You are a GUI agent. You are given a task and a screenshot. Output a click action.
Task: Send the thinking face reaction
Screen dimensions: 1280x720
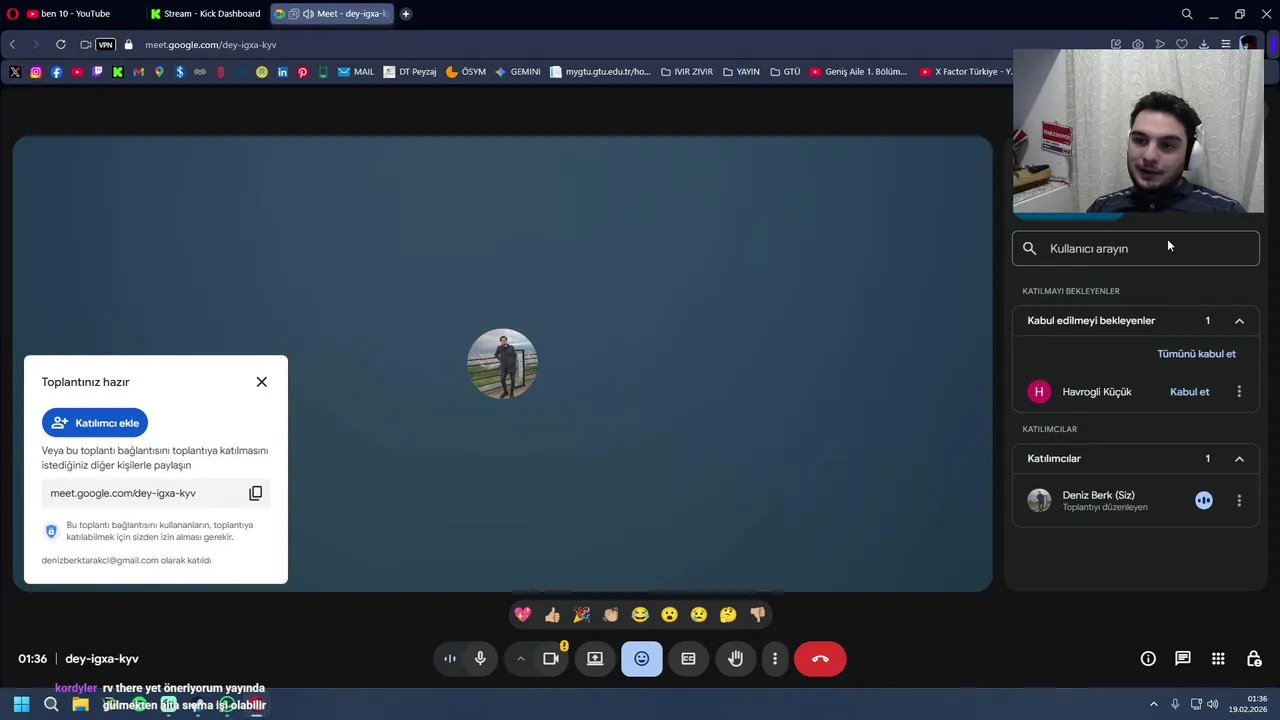click(x=728, y=614)
